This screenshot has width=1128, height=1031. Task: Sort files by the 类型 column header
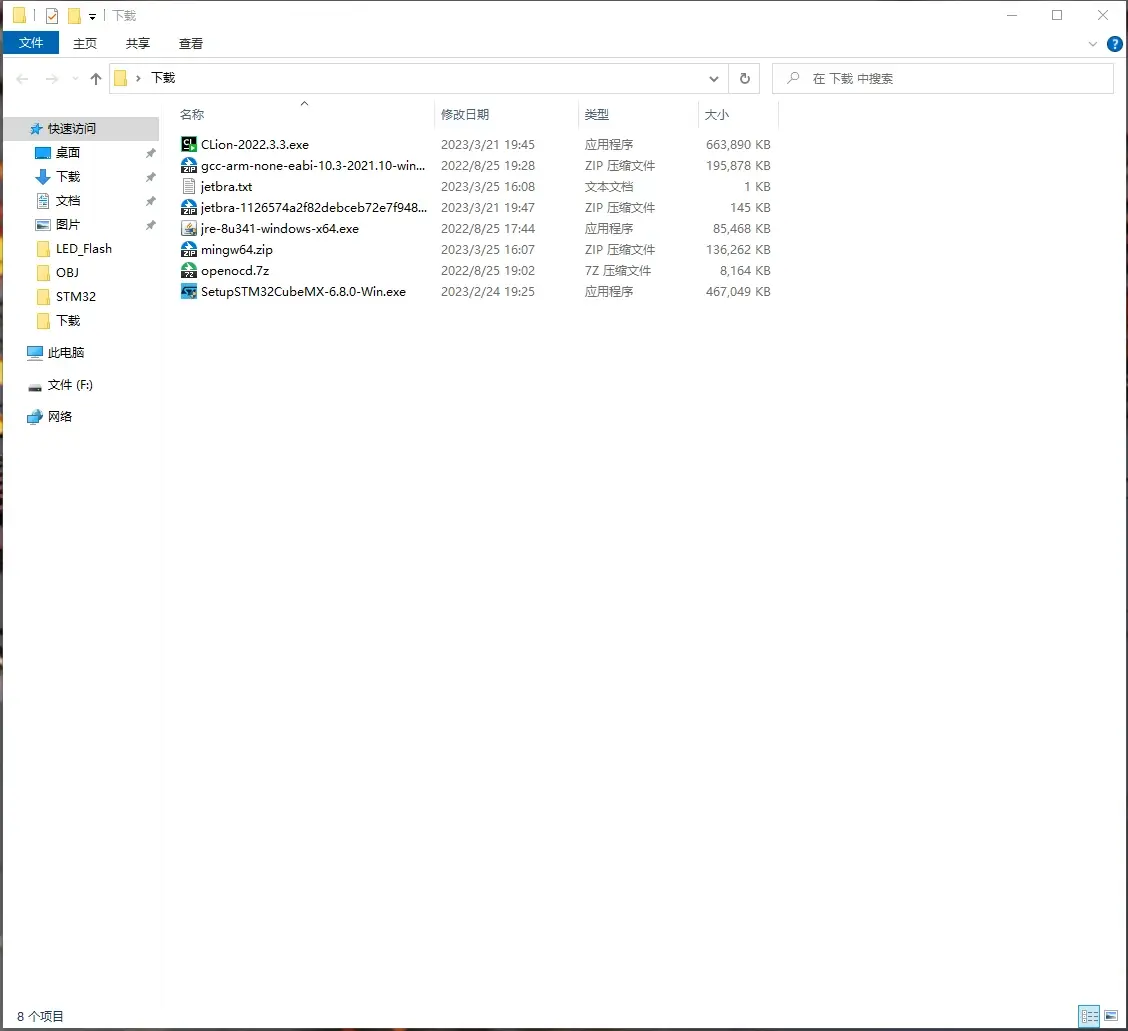point(596,114)
